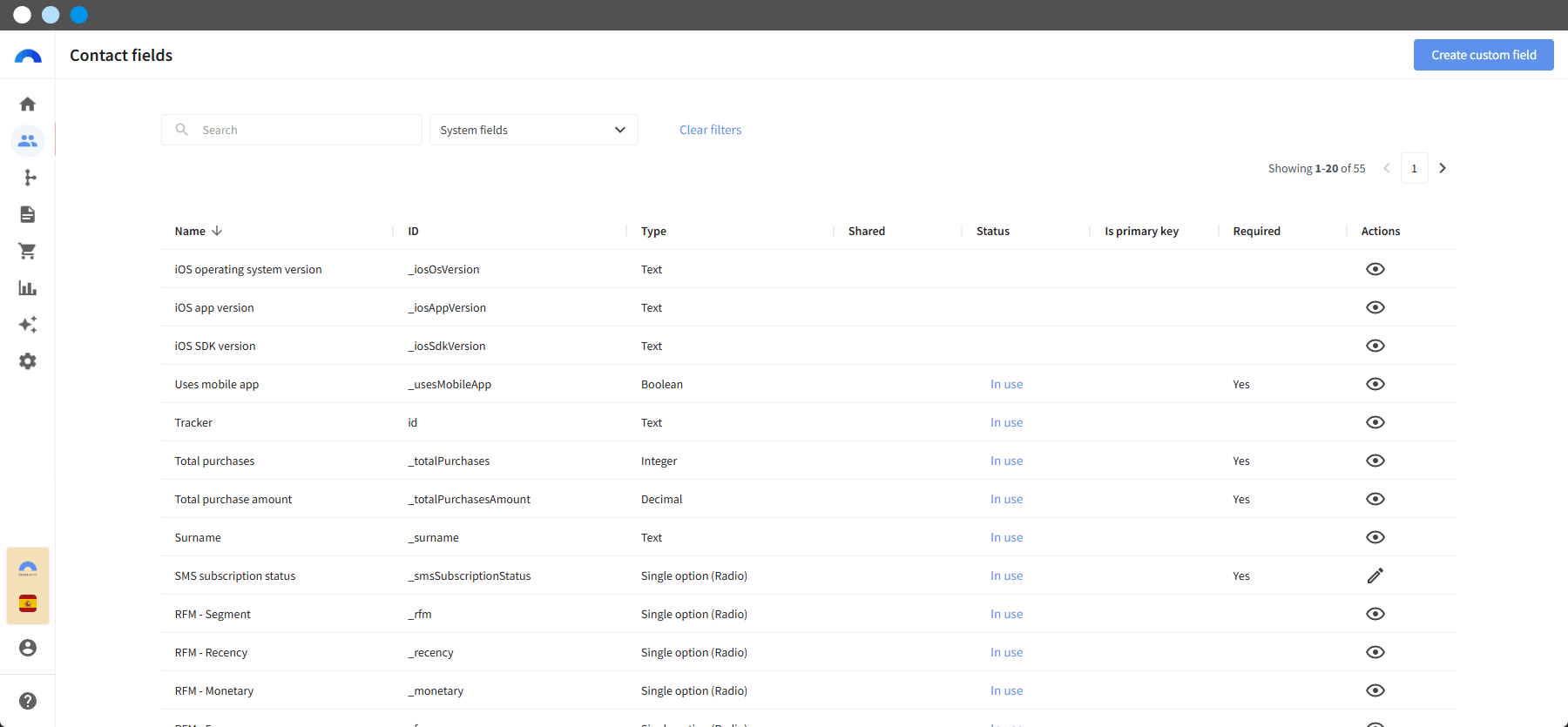1568x727 pixels.
Task: Go to next page of results
Action: click(1443, 168)
